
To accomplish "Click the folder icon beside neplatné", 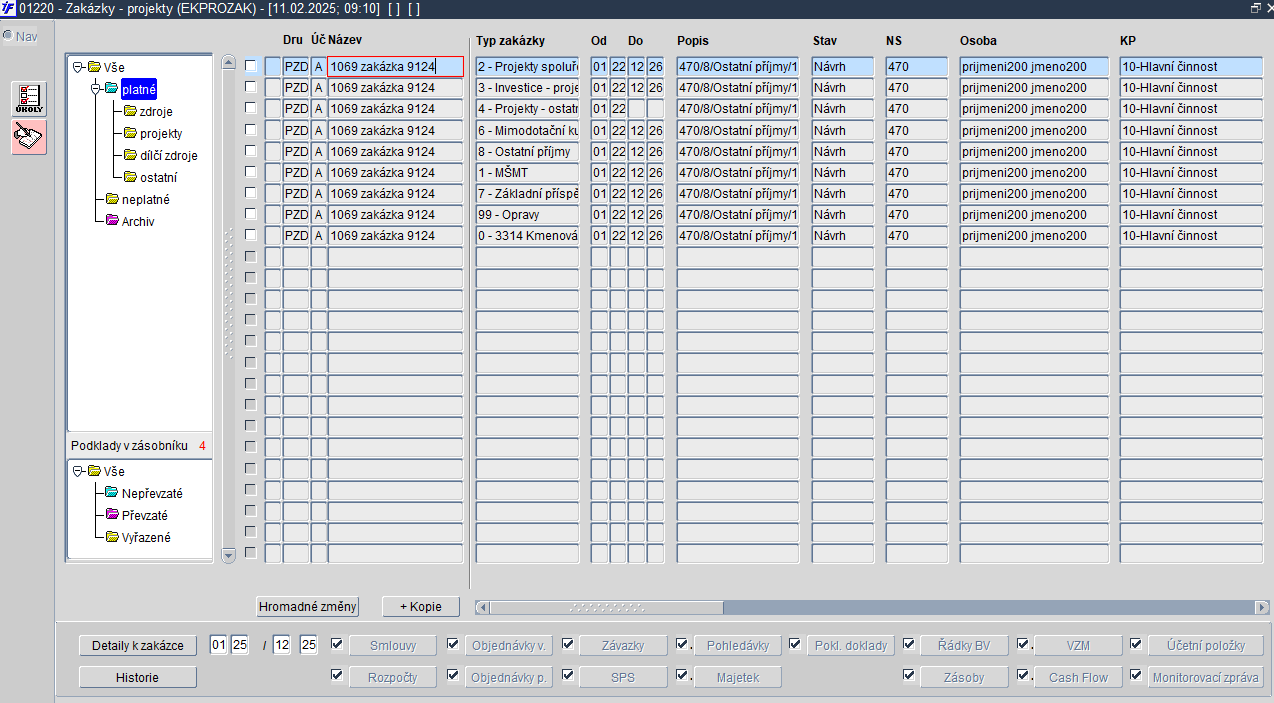I will point(112,199).
